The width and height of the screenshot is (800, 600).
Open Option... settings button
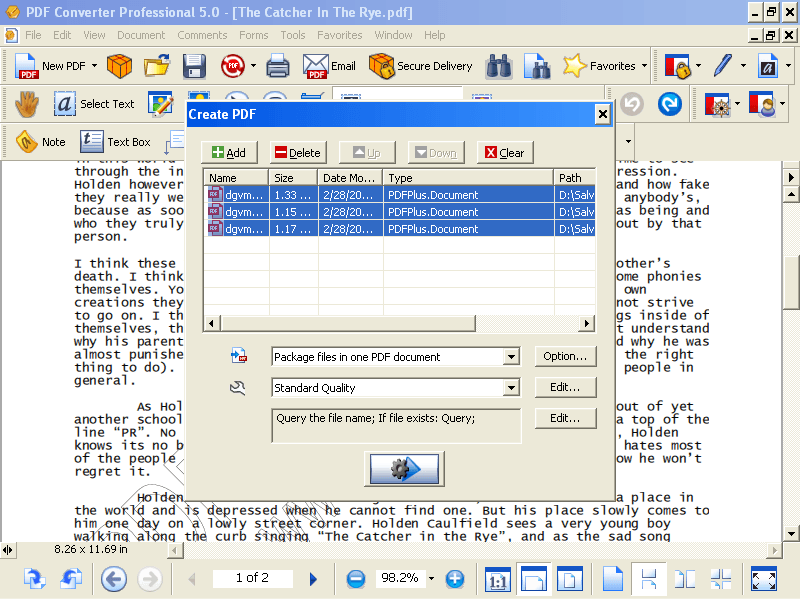coord(565,356)
